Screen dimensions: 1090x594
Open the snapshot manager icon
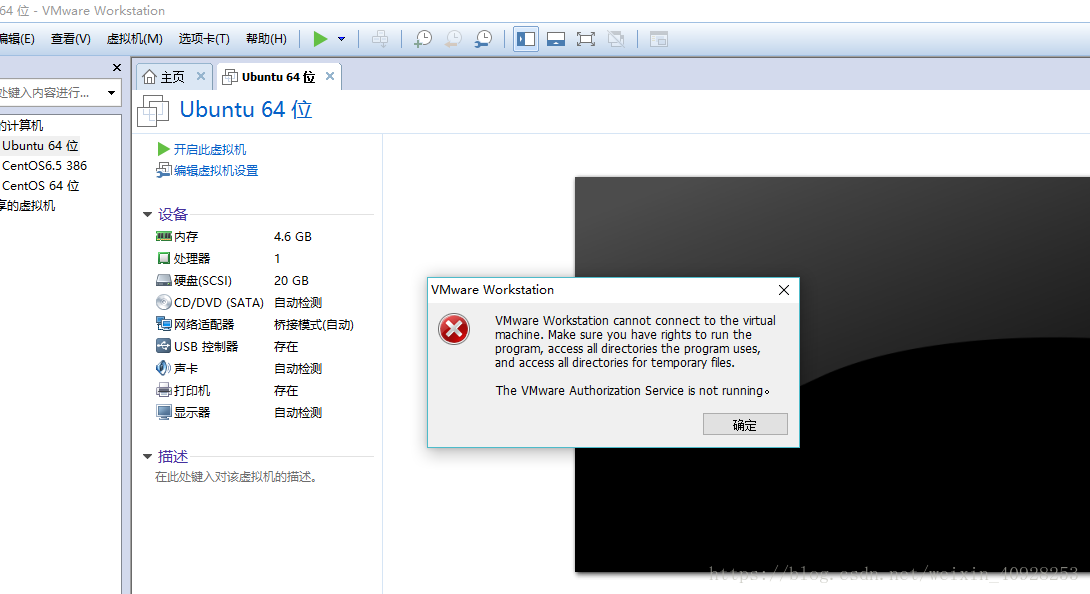[483, 39]
